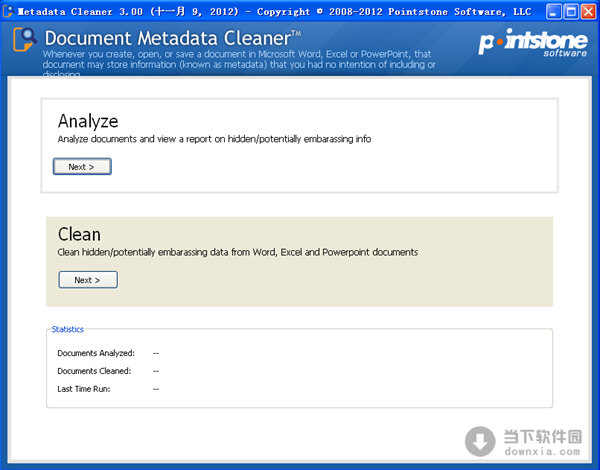600x470 pixels.
Task: Click the 'Documents Analyzed:' label
Action: click(96, 353)
